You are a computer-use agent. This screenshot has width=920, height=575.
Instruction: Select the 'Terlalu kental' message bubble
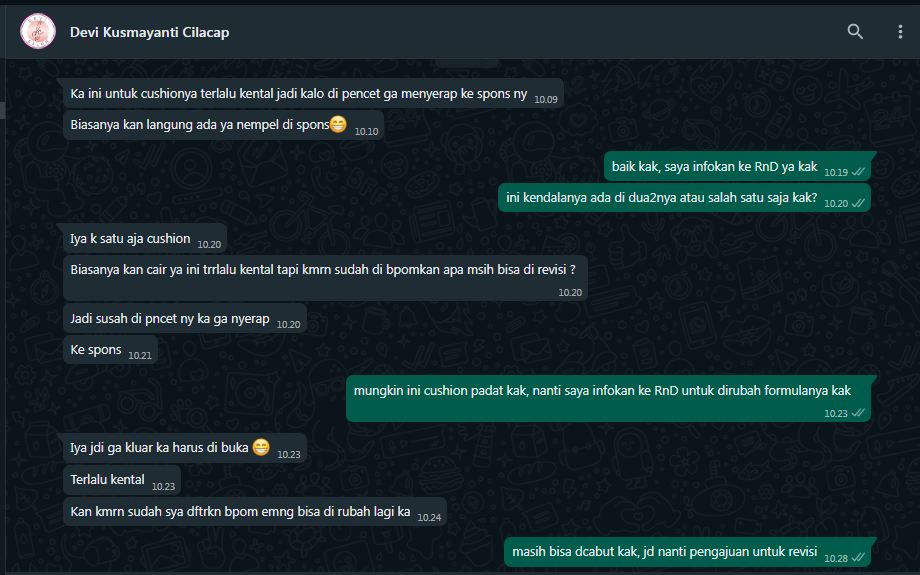coord(122,480)
